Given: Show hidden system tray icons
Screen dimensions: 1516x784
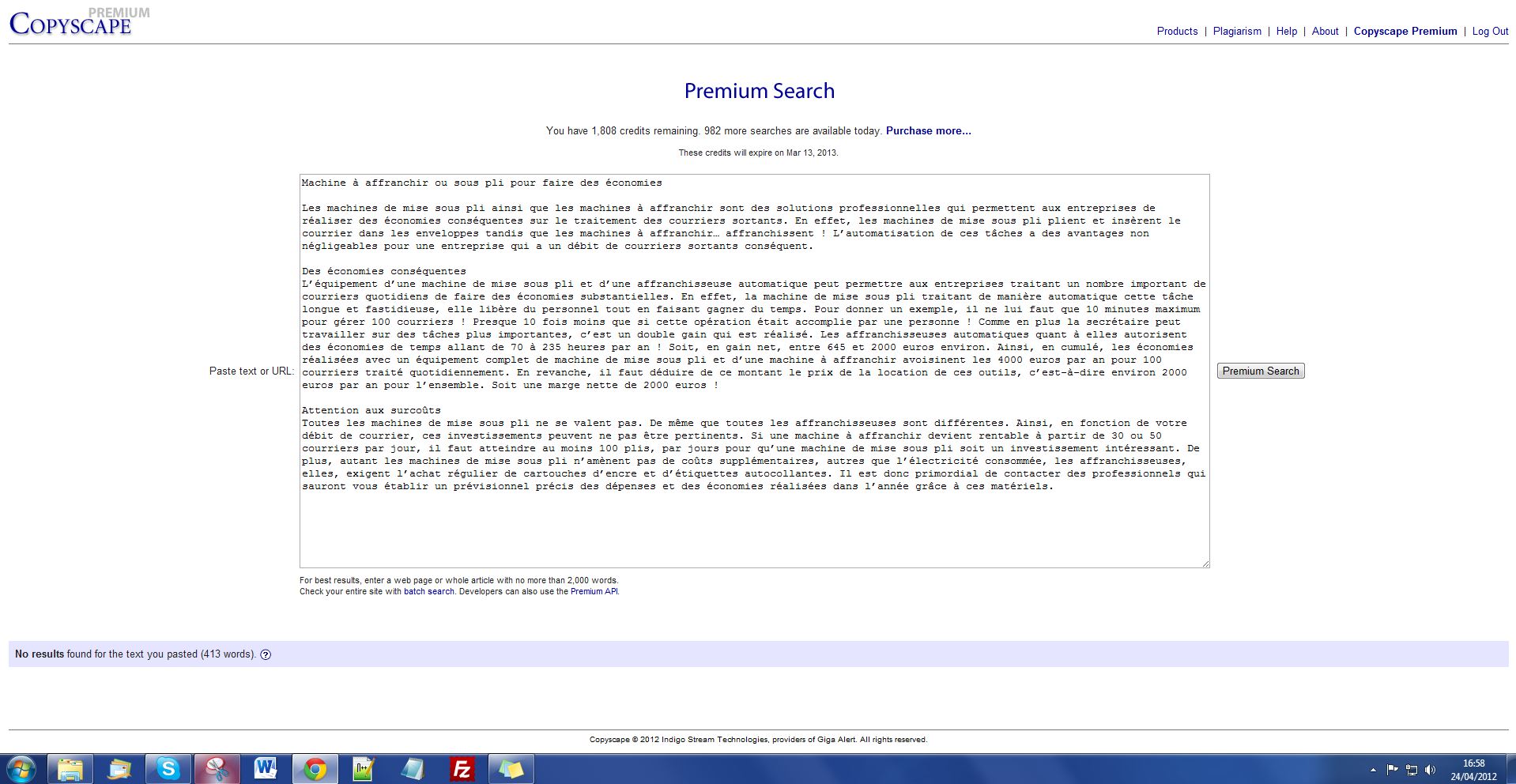Looking at the screenshot, I should click(1373, 769).
